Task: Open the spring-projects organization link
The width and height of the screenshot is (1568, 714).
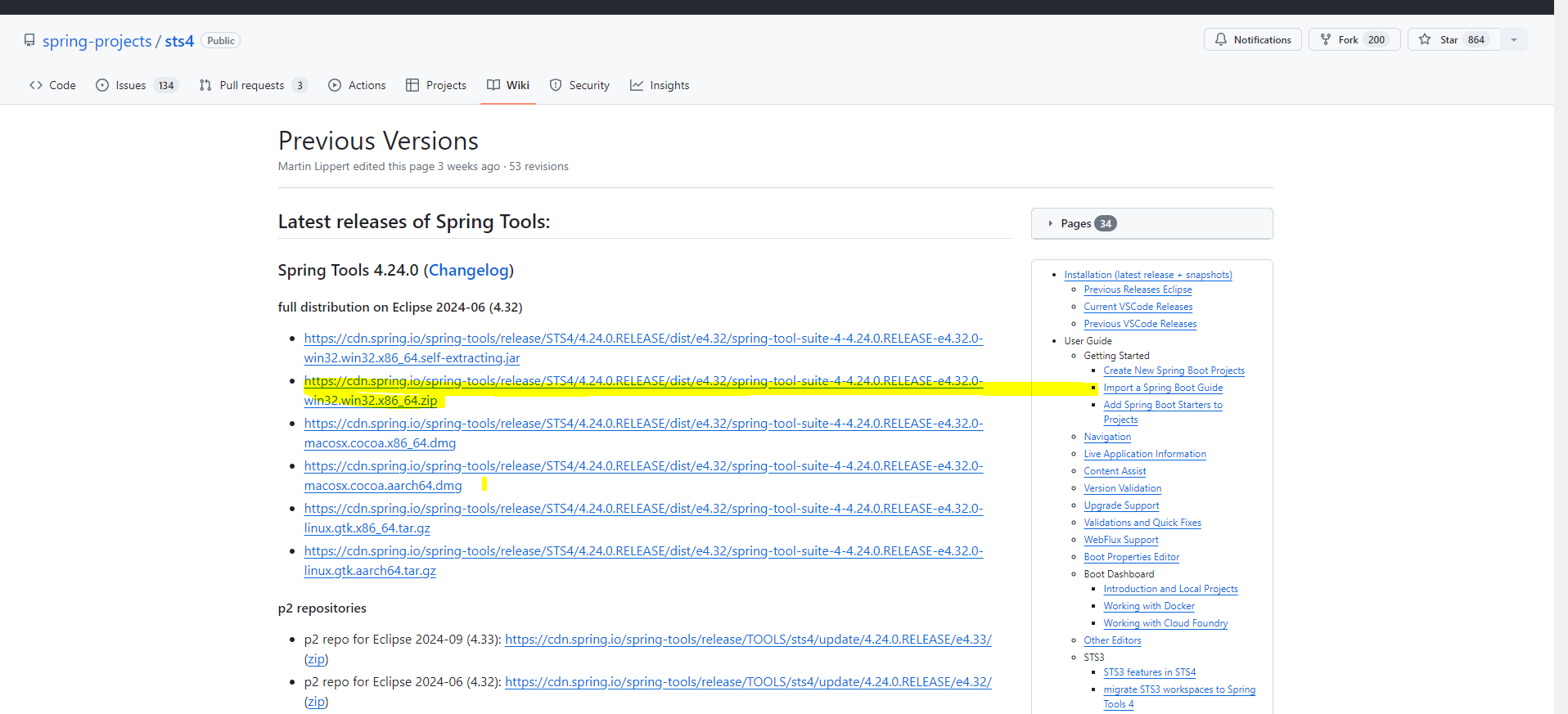Action: pos(97,41)
